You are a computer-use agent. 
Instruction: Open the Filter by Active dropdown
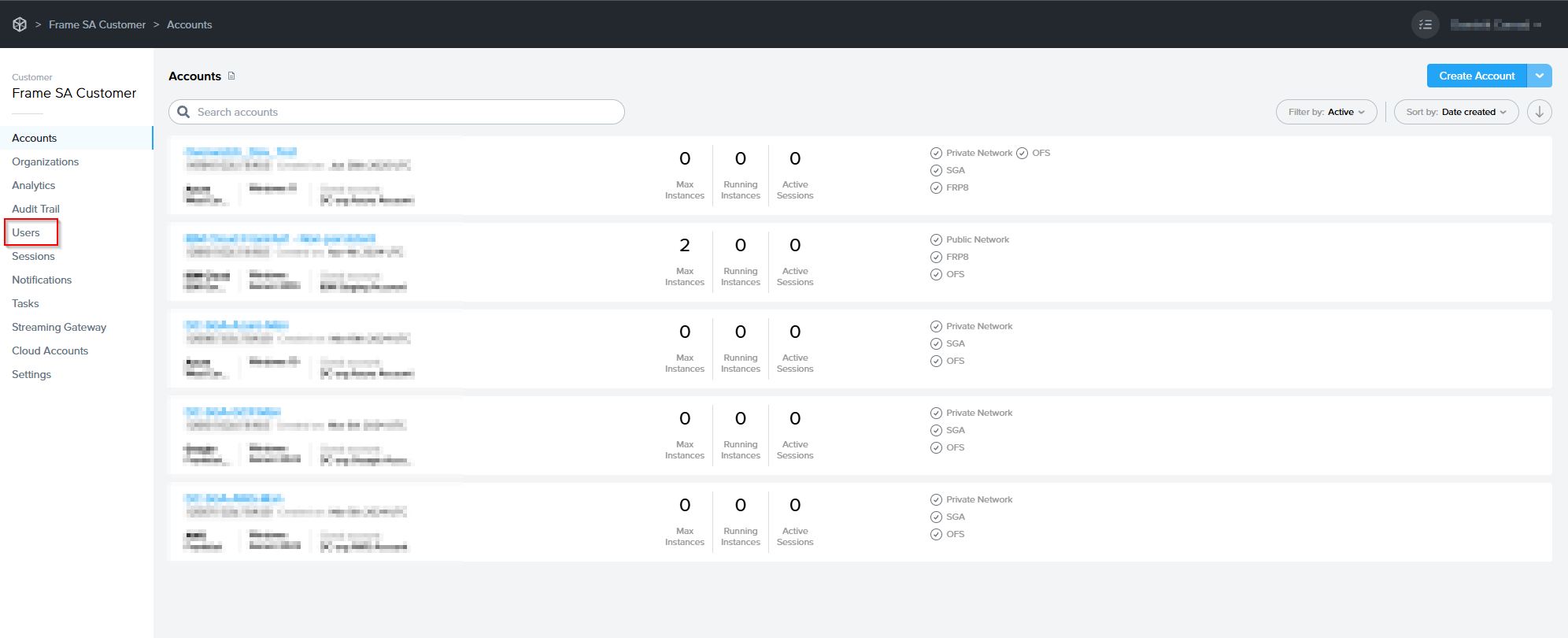point(1326,112)
